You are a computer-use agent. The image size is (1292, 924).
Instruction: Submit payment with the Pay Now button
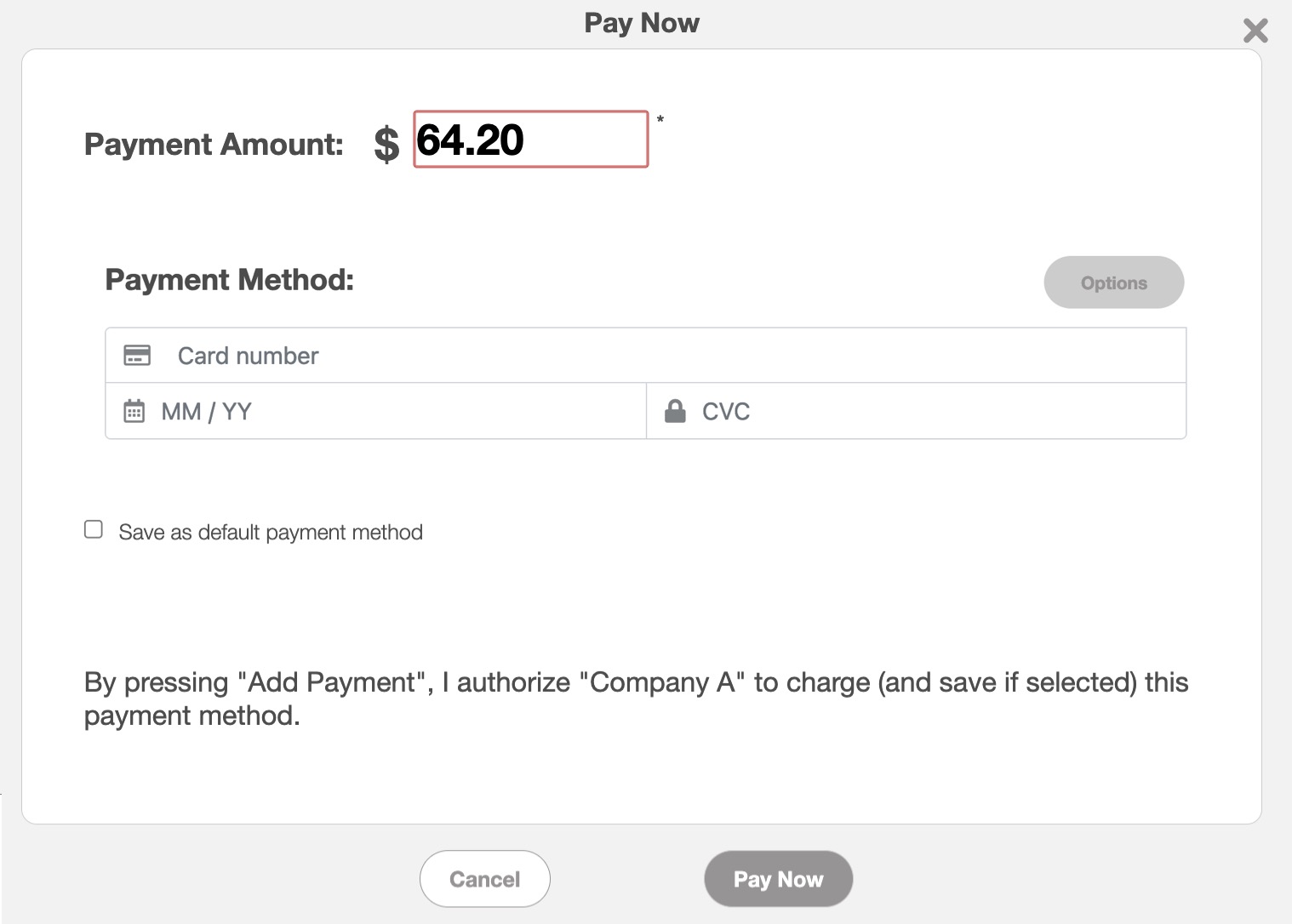(x=778, y=879)
